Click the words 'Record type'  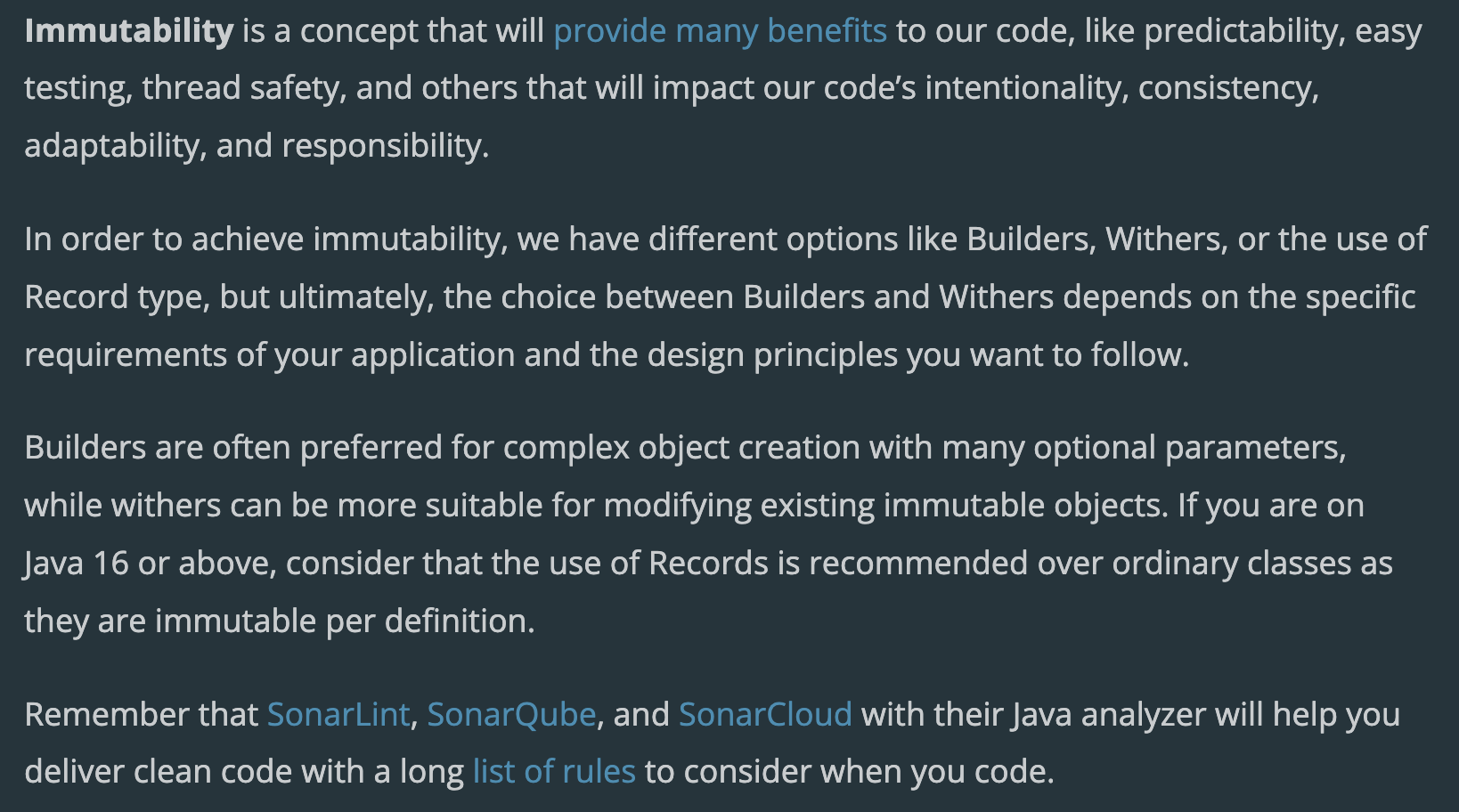(x=116, y=297)
